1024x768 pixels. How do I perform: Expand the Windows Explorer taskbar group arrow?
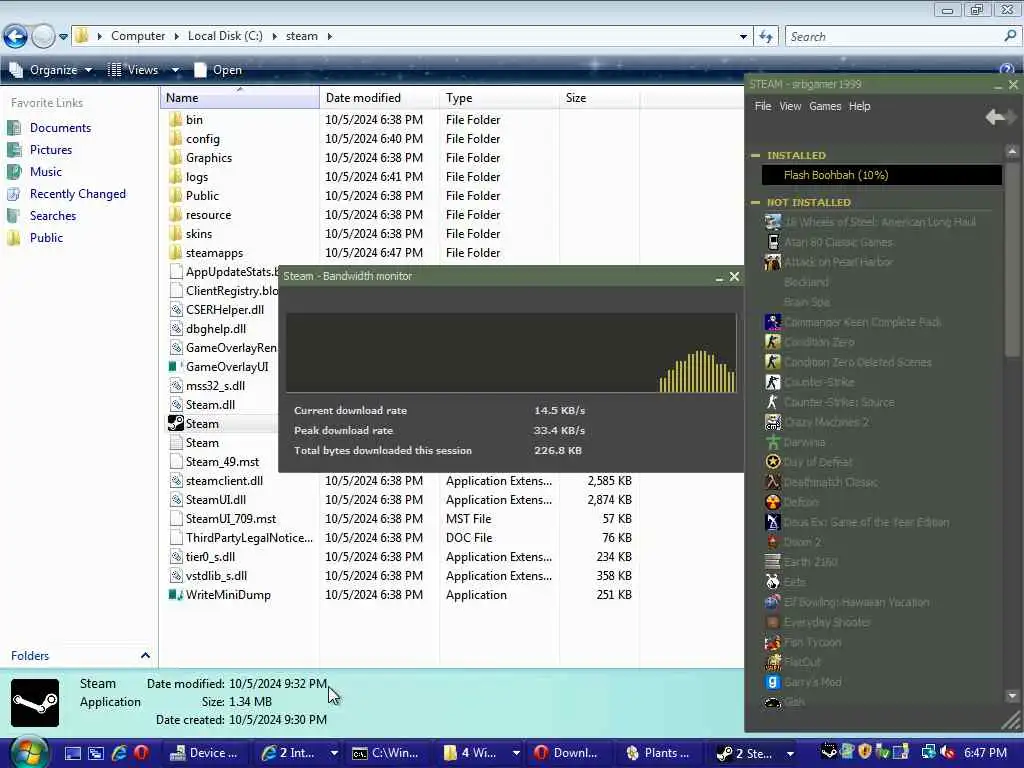point(516,753)
